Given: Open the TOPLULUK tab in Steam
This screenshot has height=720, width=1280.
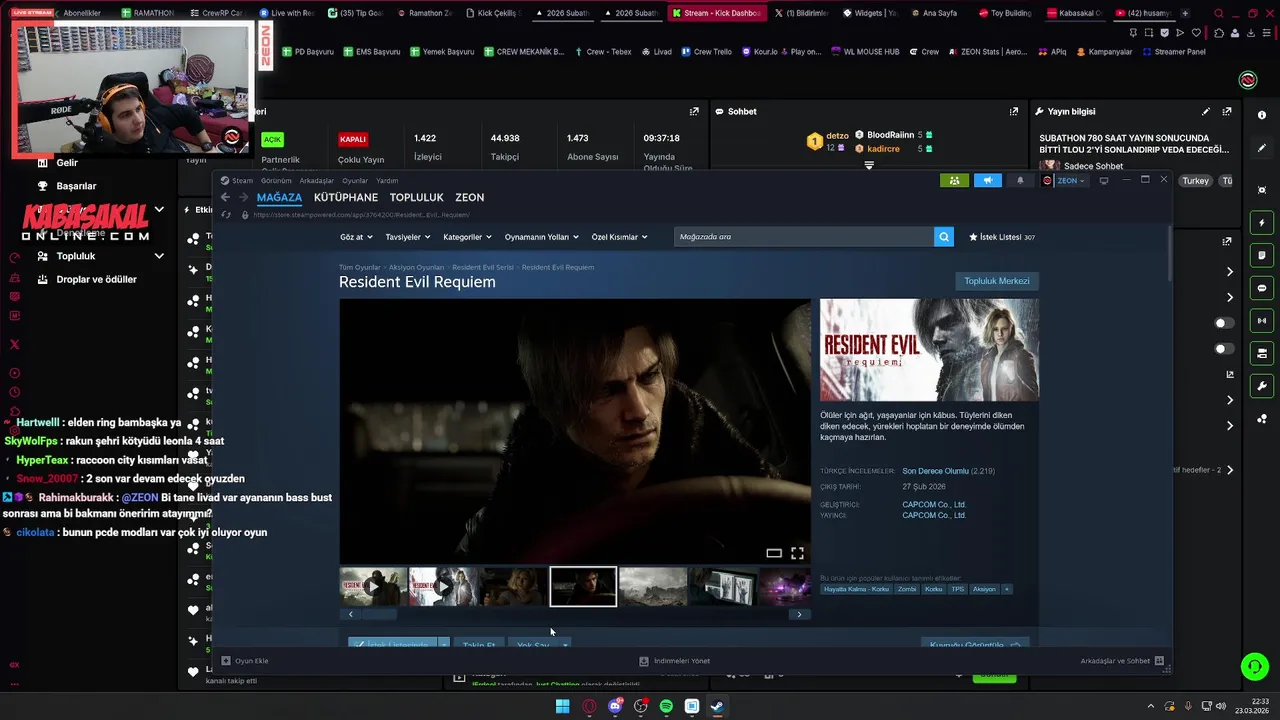Looking at the screenshot, I should pyautogui.click(x=416, y=197).
